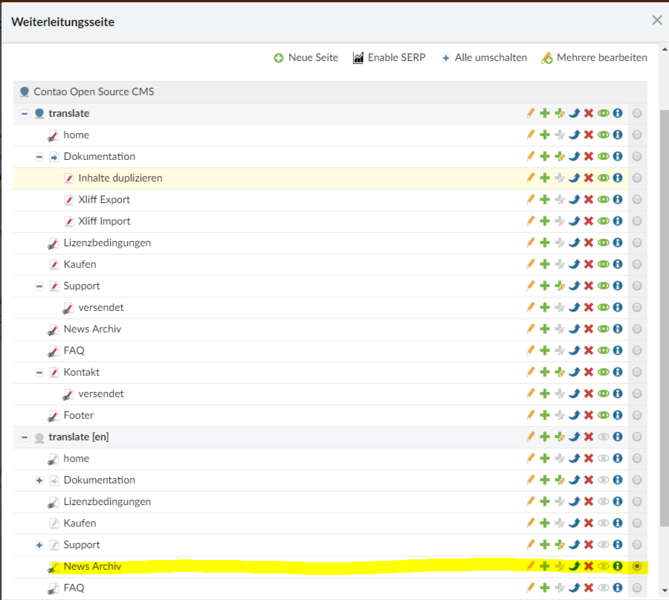This screenshot has height=600, width=669.
Task: Duplicate the Dokumentation page under translate
Action: [545, 157]
